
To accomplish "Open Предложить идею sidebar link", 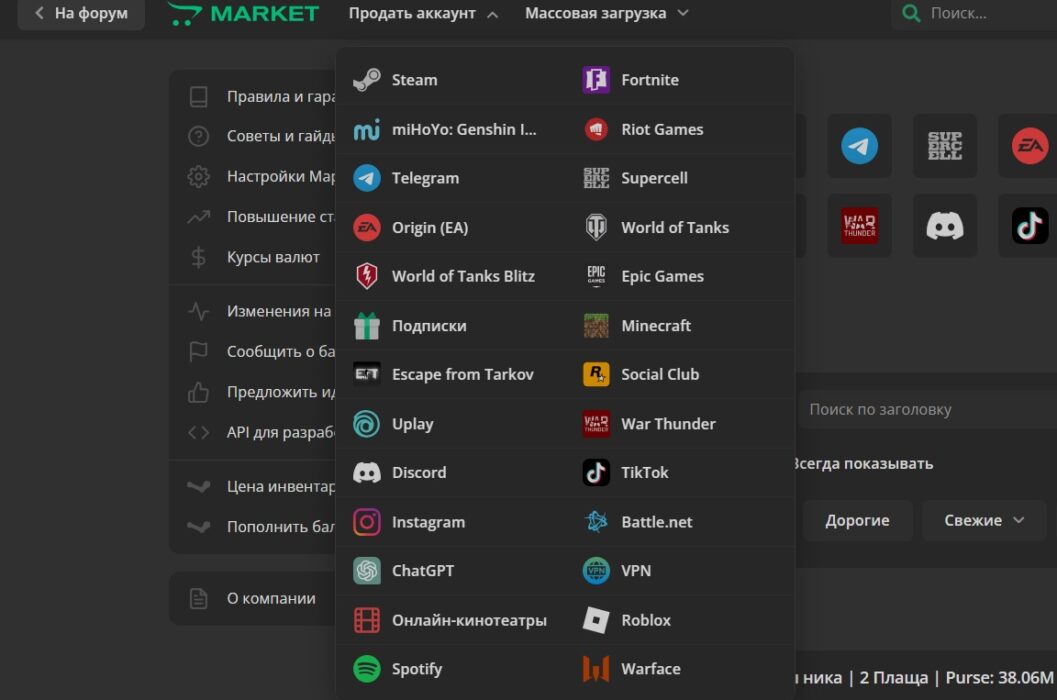I will click(x=253, y=392).
